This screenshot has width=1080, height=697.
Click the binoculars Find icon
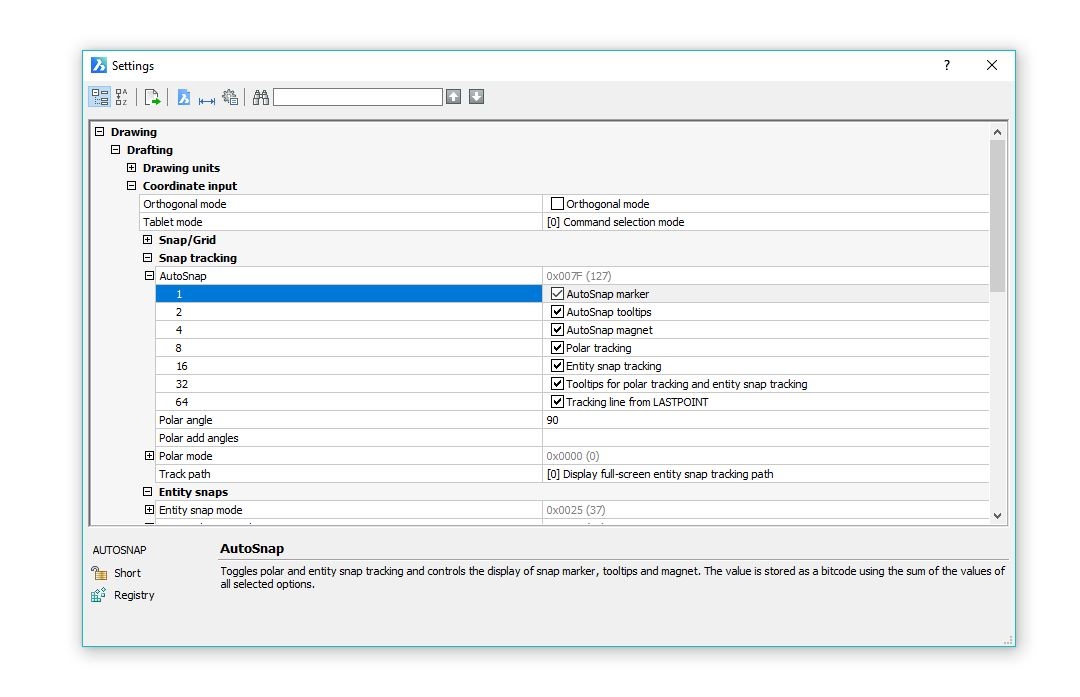[260, 97]
